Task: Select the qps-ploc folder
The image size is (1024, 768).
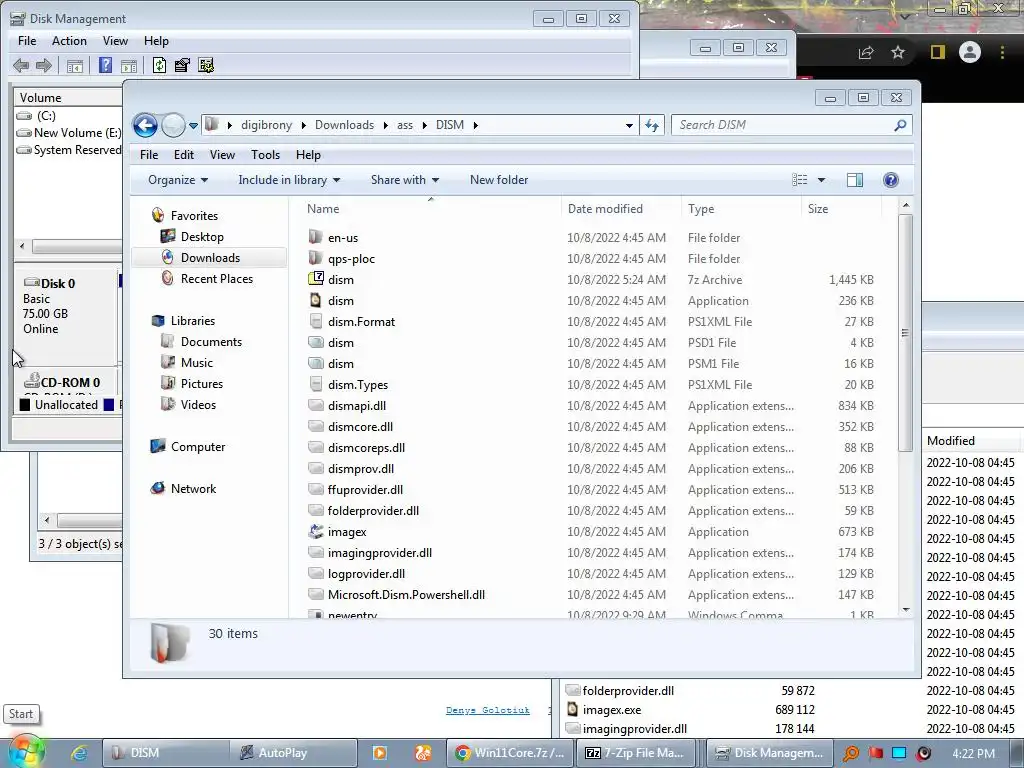Action: pos(351,259)
